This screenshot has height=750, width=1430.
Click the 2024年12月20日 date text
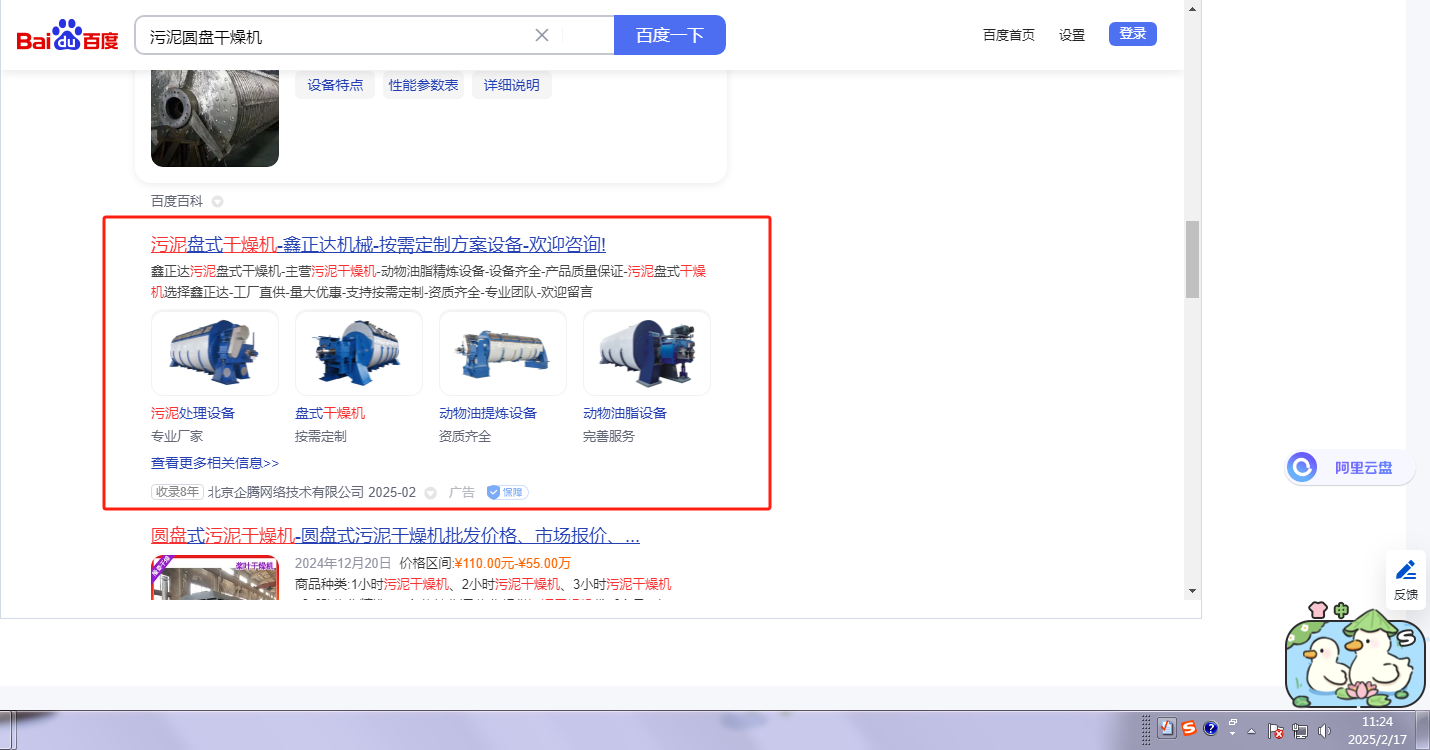[x=343, y=563]
